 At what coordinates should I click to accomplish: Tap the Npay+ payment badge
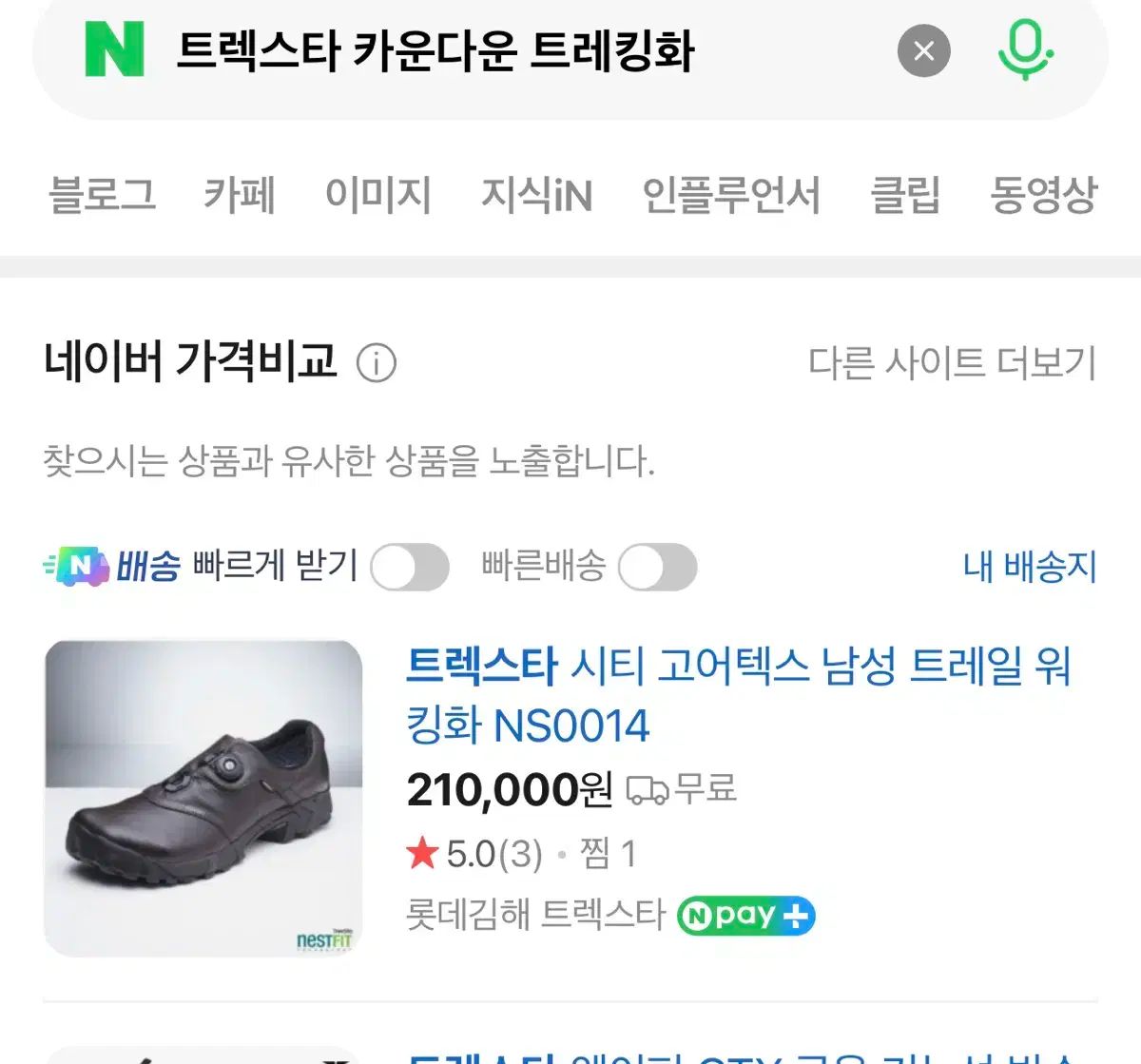pos(745,916)
